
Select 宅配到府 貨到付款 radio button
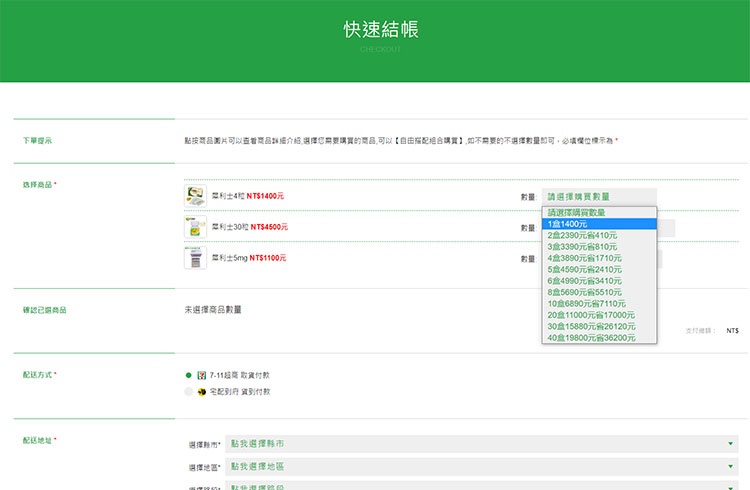tap(188, 392)
